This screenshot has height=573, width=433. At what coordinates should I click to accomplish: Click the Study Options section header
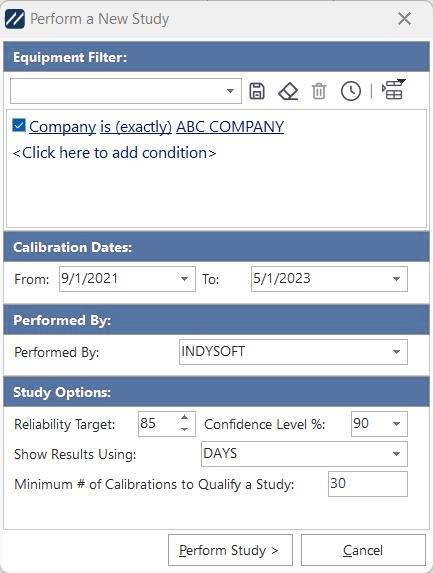[217, 392]
